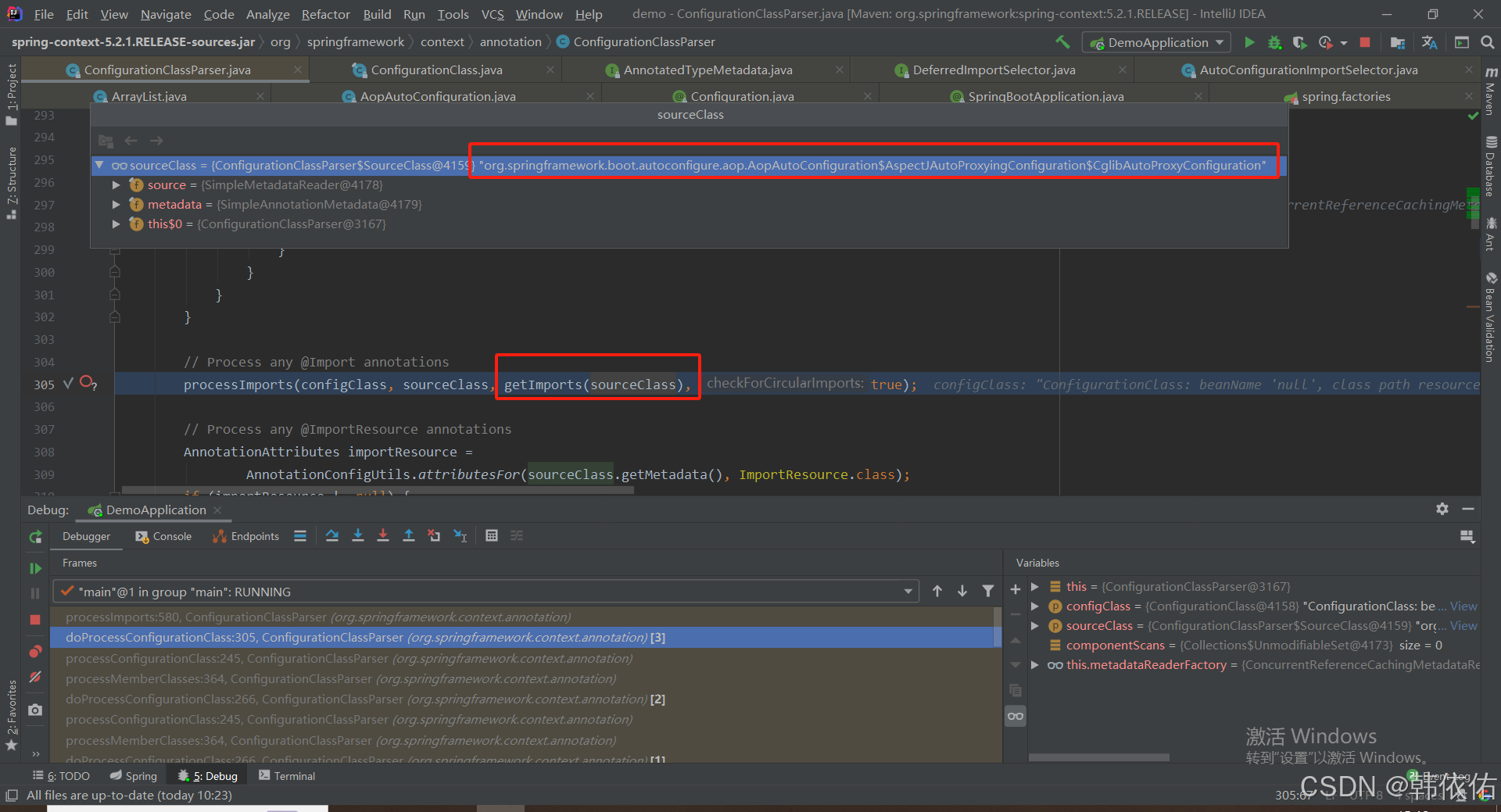Click the thread dump camera icon
Image resolution: width=1501 pixels, height=812 pixels.
[x=35, y=710]
